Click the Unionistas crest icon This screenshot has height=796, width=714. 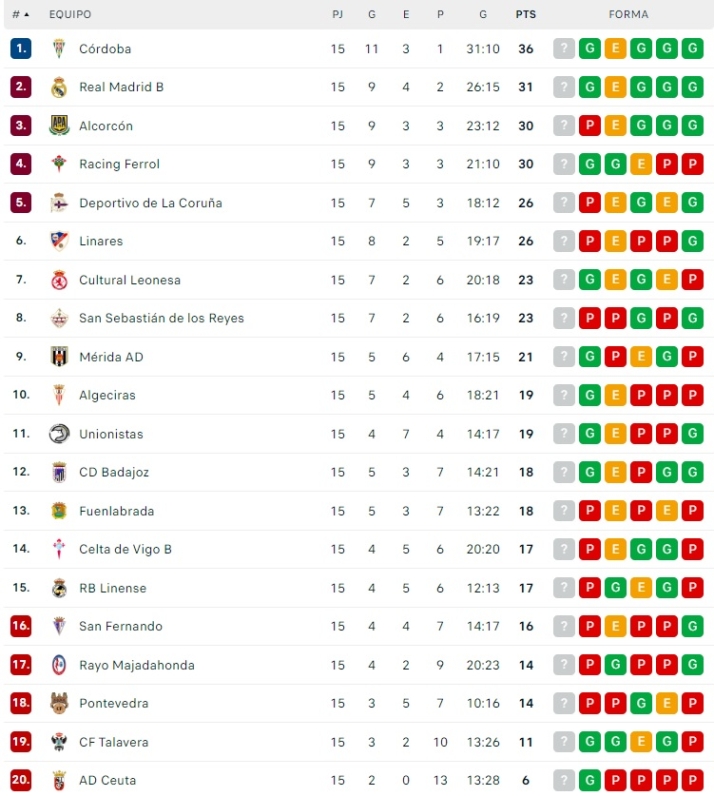click(58, 434)
